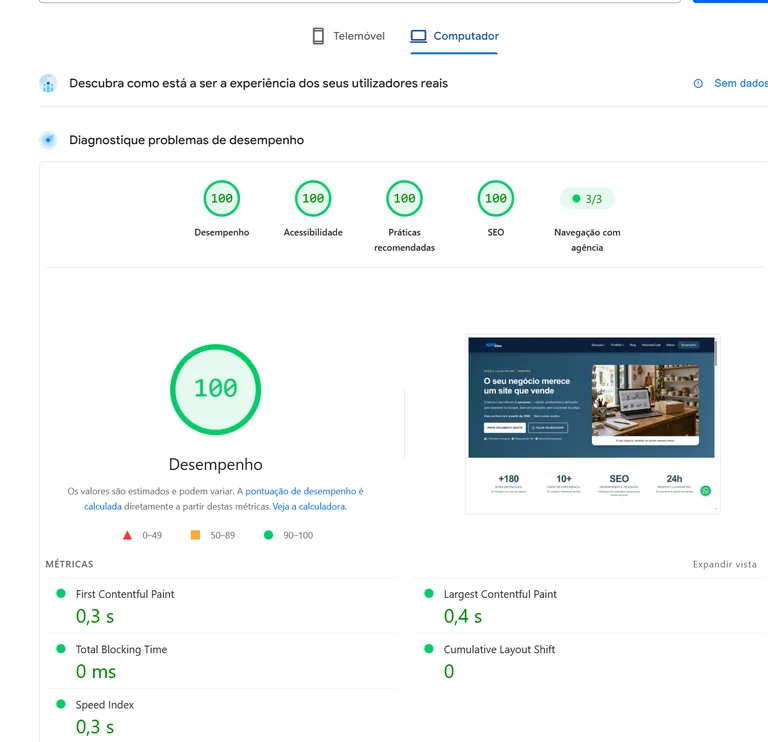Screen dimensions: 768x742
Task: Click the red triangle 0–49 legend icon
Action: tap(127, 535)
